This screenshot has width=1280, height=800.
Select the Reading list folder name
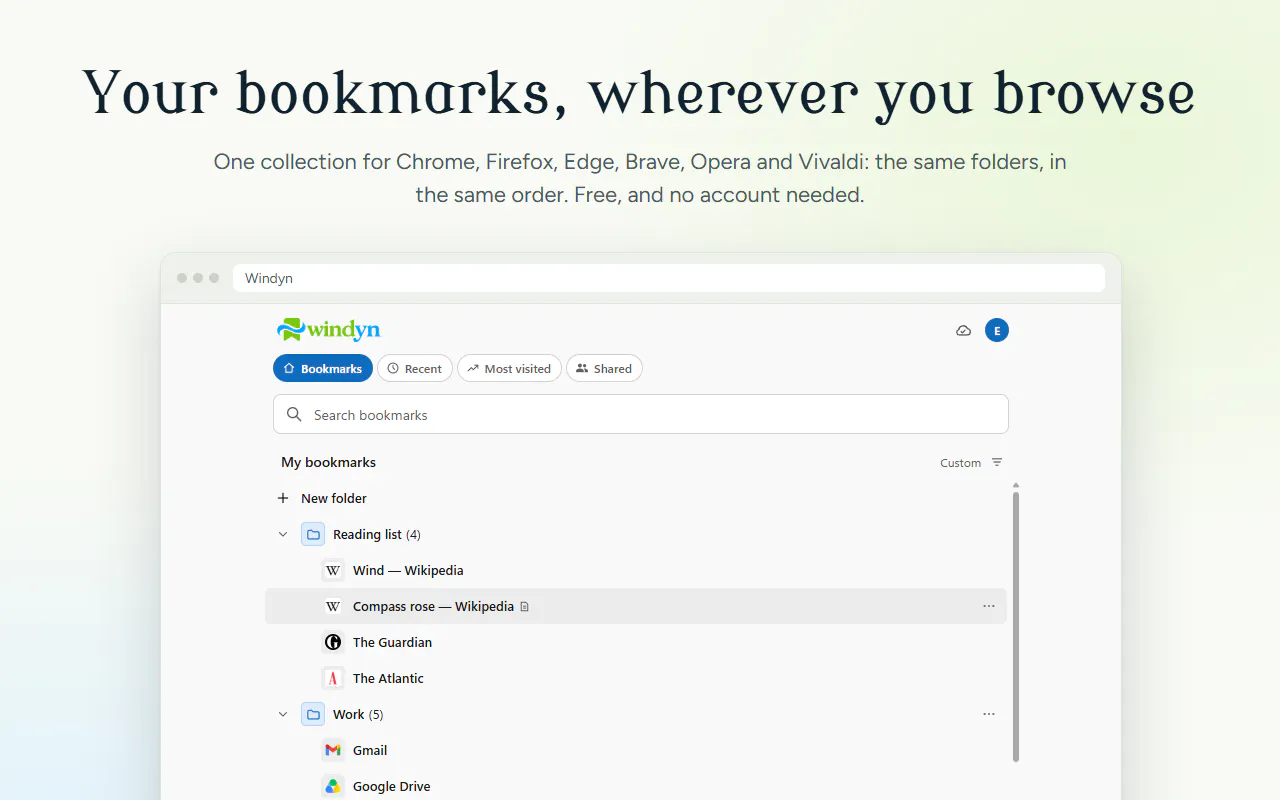[x=367, y=534]
